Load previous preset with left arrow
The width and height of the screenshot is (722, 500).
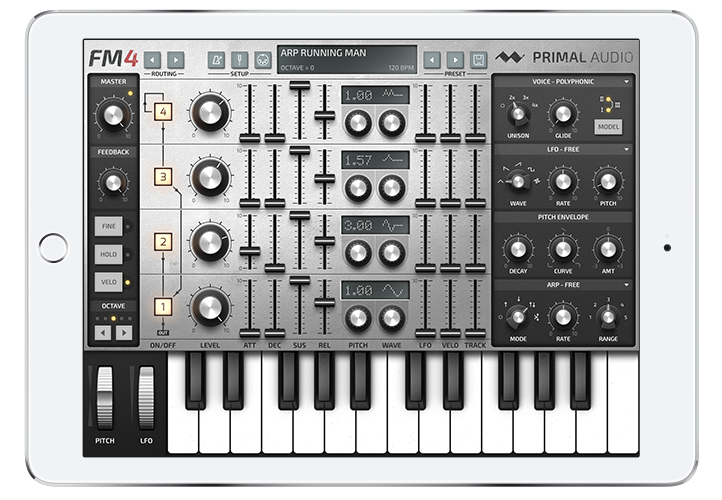tap(431, 60)
